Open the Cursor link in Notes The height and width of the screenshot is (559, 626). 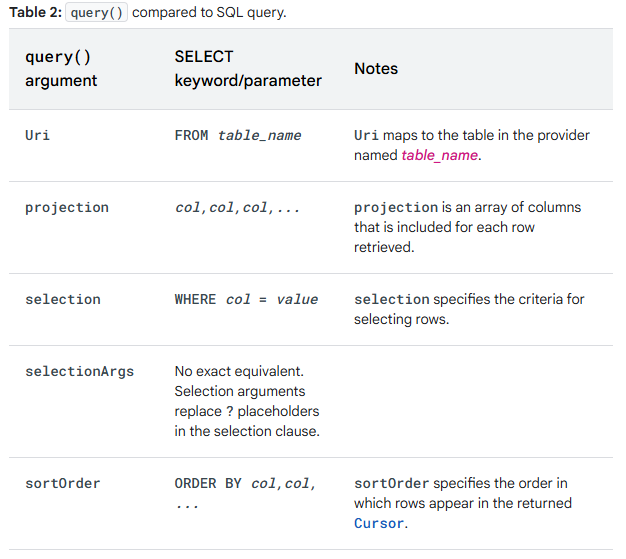coord(379,523)
